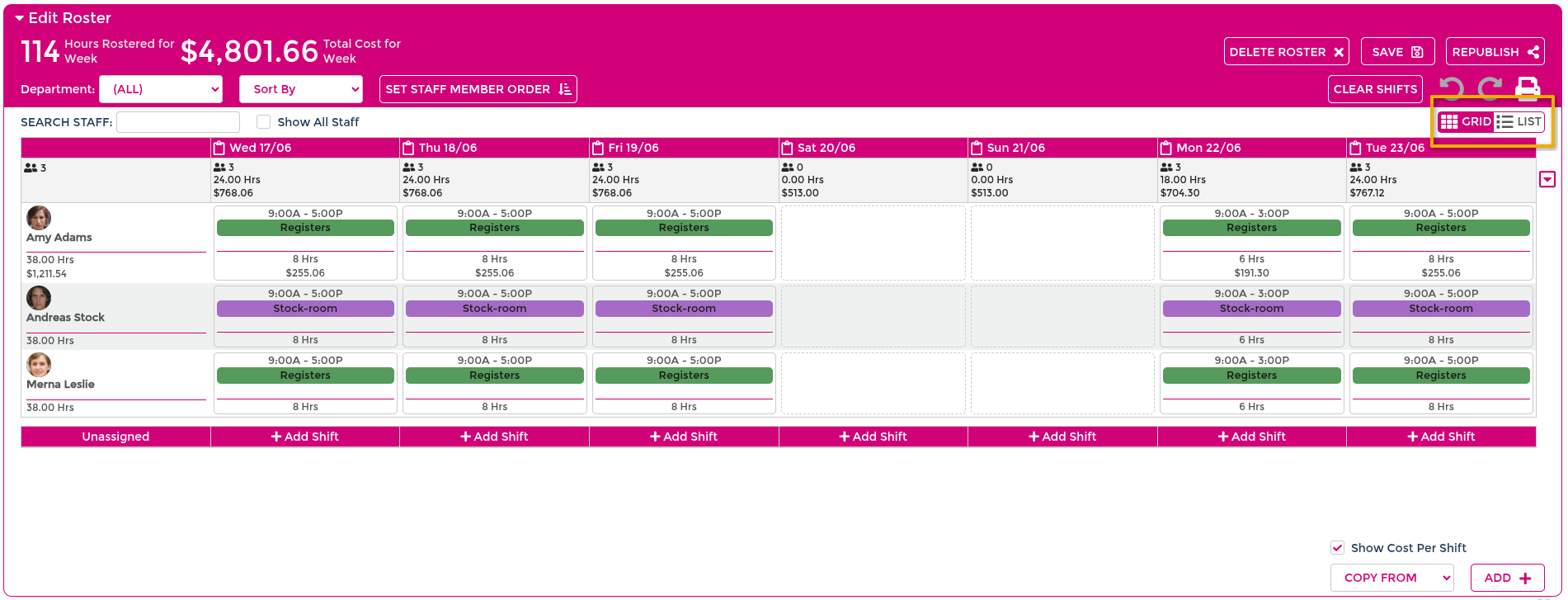
Task: Add unassigned shift for Sat 20/06
Action: click(873, 437)
